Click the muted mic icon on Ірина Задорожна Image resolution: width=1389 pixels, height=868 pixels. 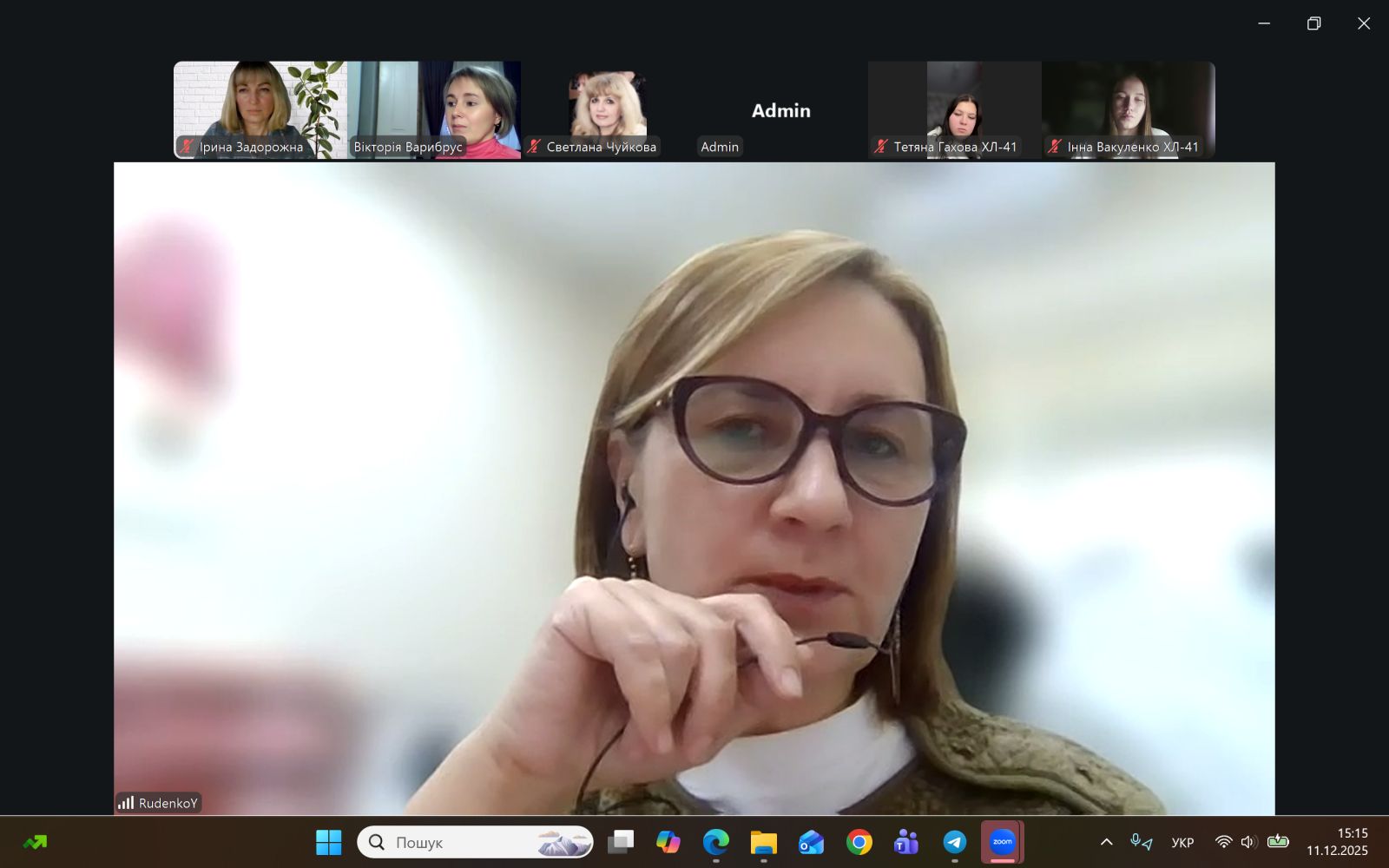186,146
